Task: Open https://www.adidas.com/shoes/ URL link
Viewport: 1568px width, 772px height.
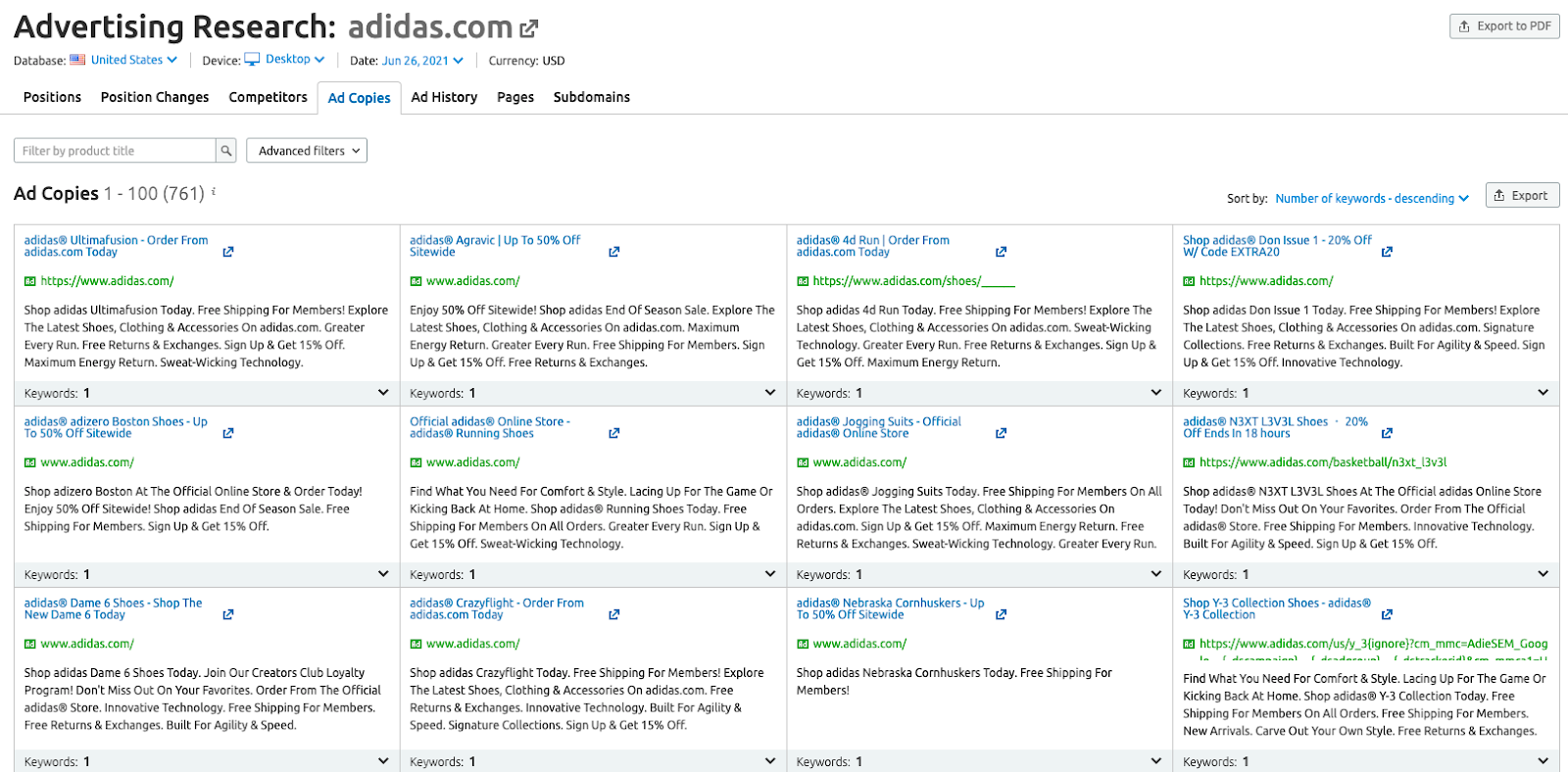Action: tap(913, 281)
